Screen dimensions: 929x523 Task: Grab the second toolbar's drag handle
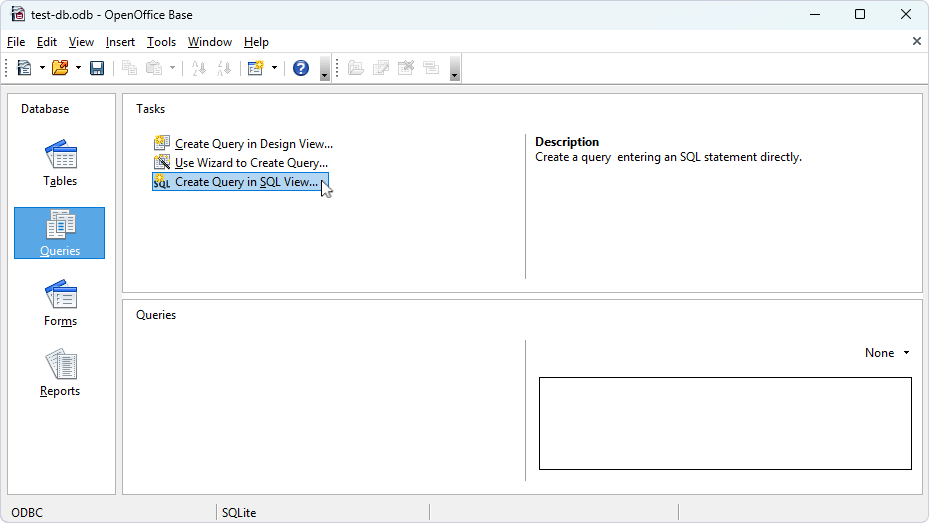337,68
